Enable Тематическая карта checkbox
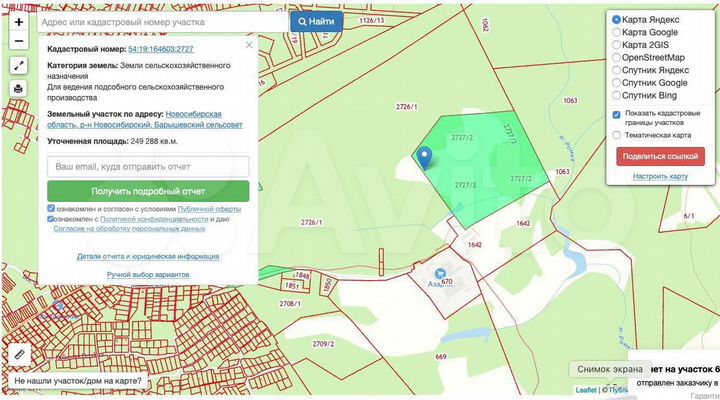 [616, 135]
